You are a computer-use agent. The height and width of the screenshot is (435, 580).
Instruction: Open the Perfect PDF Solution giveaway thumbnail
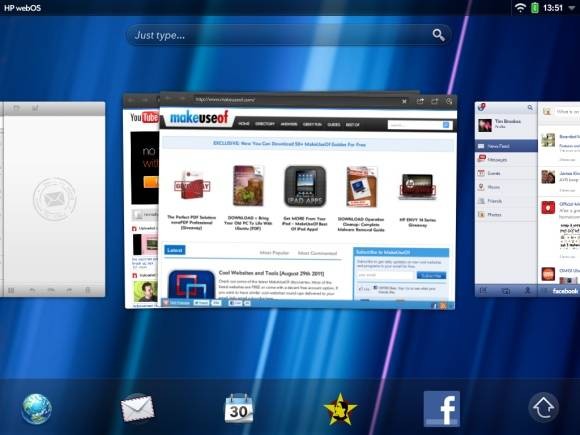pyautogui.click(x=192, y=185)
